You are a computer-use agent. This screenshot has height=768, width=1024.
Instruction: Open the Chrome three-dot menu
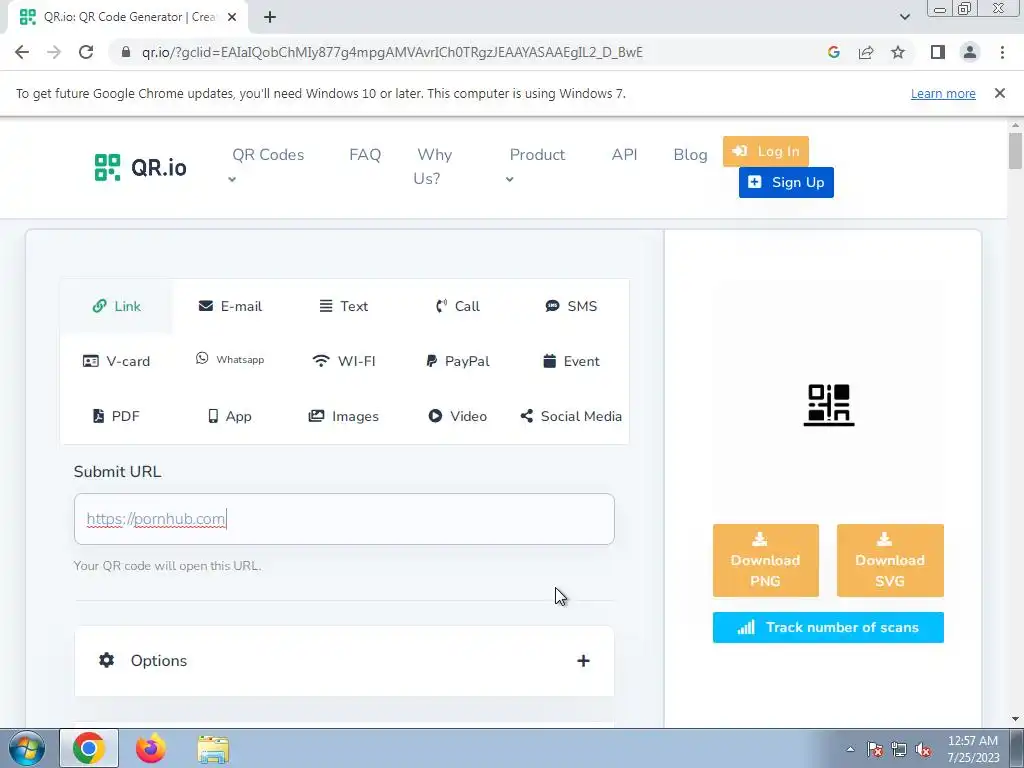pos(1002,52)
